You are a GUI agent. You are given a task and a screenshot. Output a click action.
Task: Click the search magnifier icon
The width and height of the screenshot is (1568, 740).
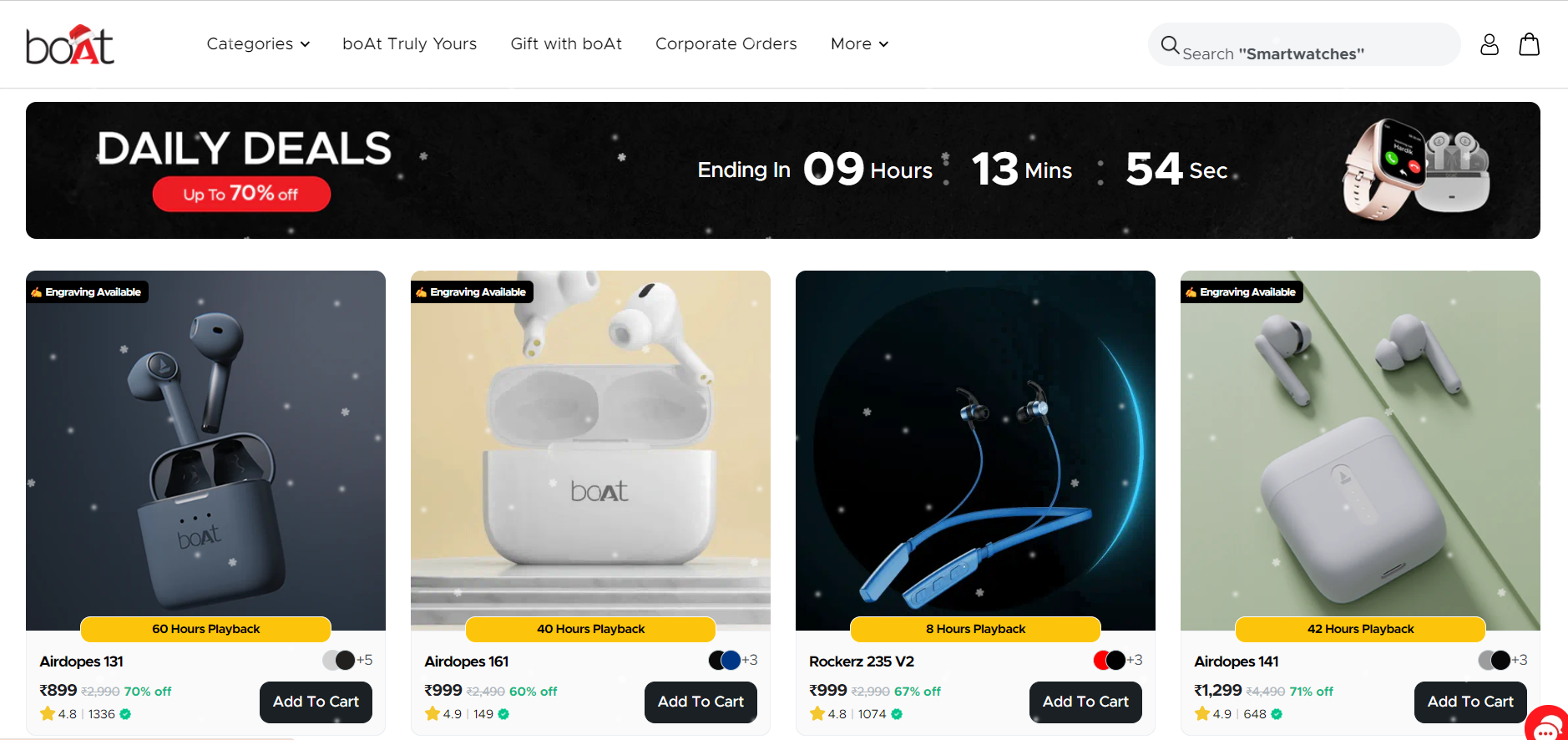pyautogui.click(x=1171, y=45)
